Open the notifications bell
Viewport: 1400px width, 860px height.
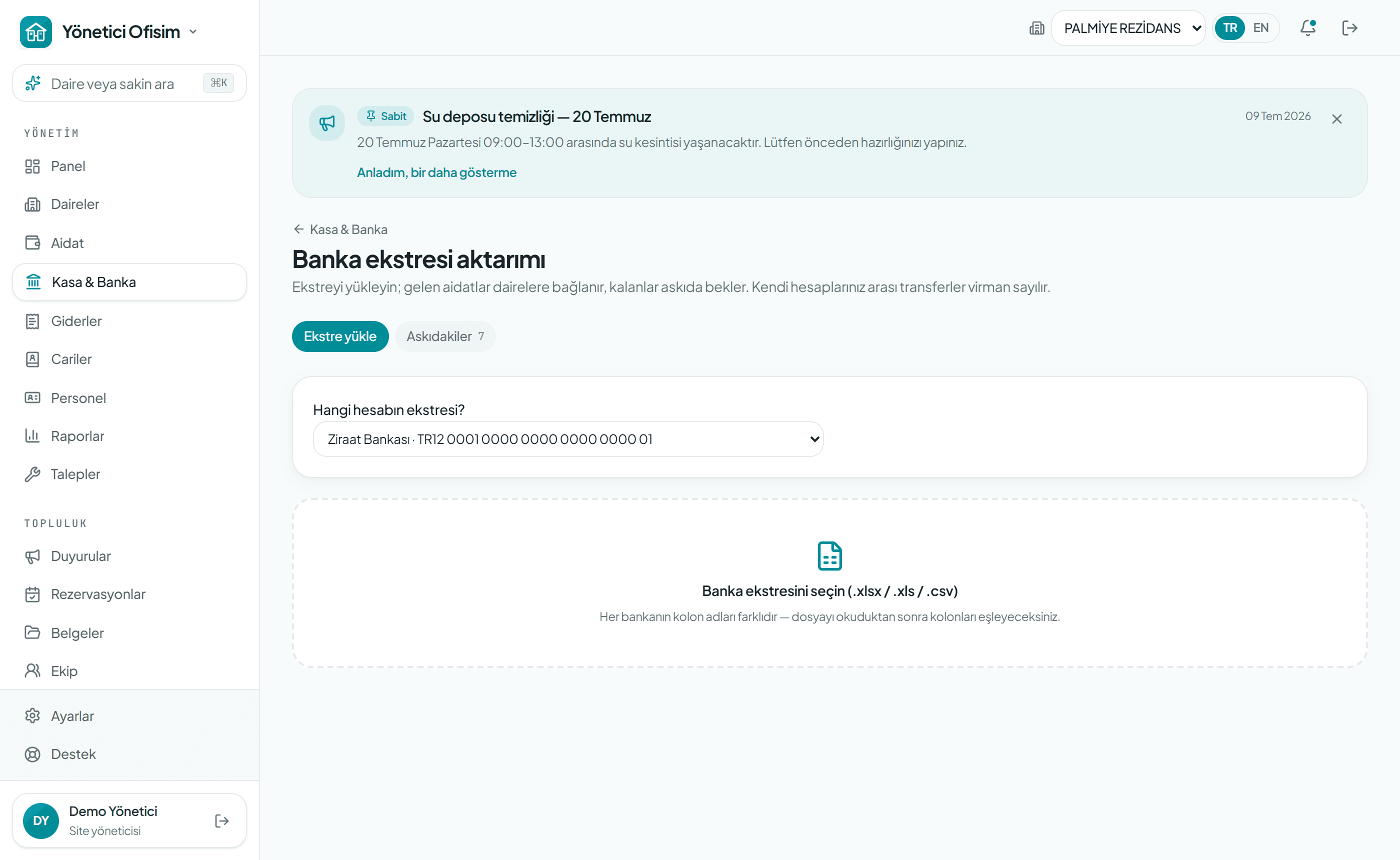click(1308, 28)
